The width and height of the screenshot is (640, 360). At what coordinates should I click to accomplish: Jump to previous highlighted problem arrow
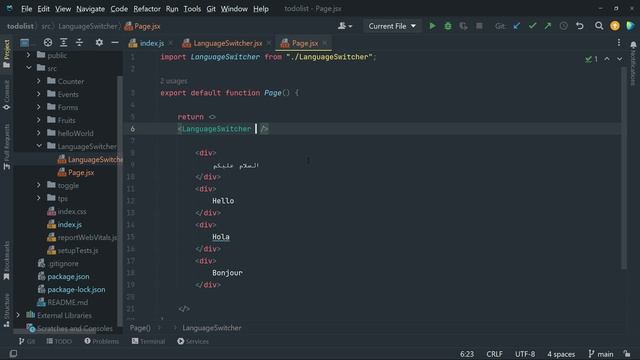point(607,59)
